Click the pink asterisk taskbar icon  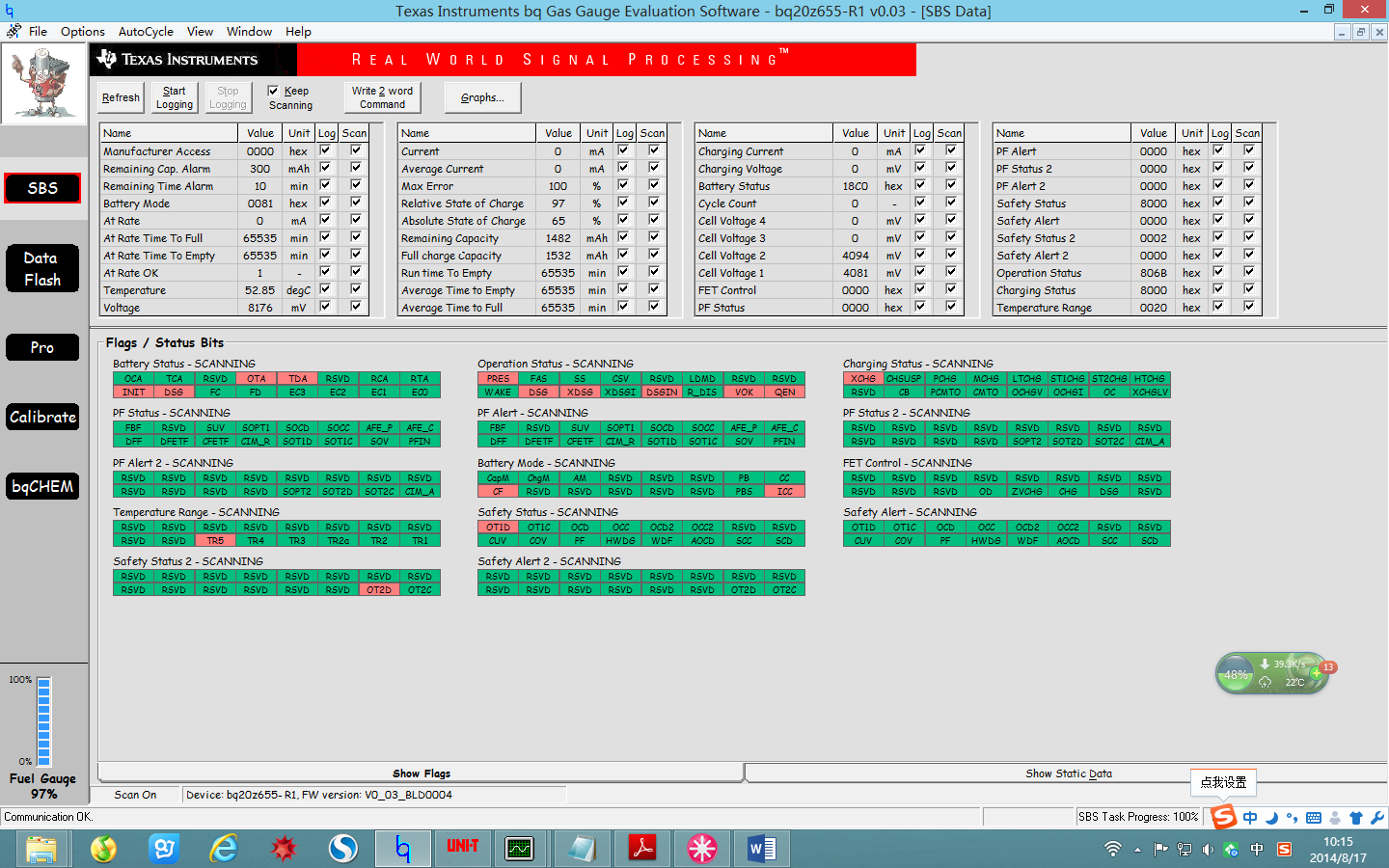click(702, 849)
